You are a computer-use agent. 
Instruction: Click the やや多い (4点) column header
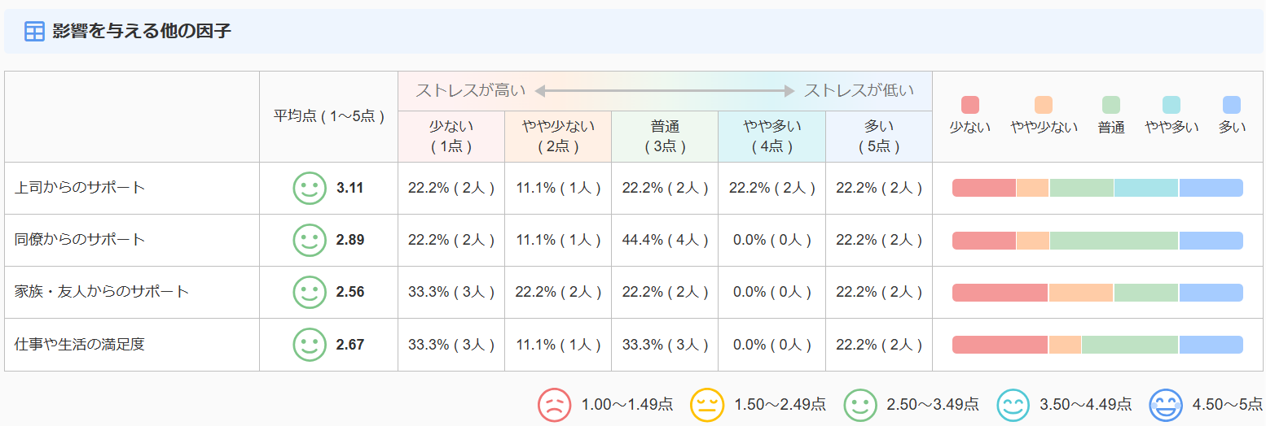771,136
